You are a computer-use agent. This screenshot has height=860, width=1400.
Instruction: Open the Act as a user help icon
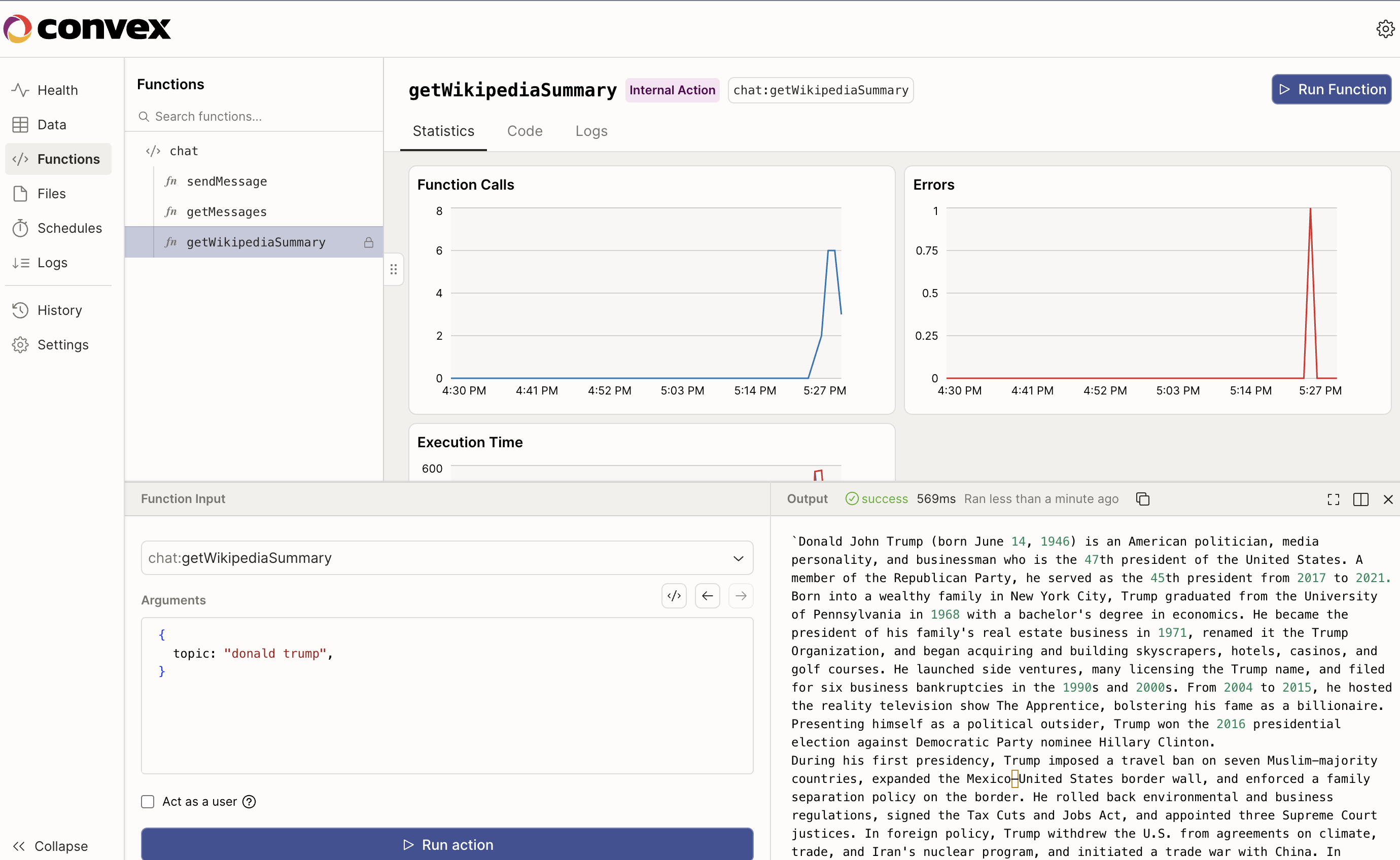(x=249, y=801)
